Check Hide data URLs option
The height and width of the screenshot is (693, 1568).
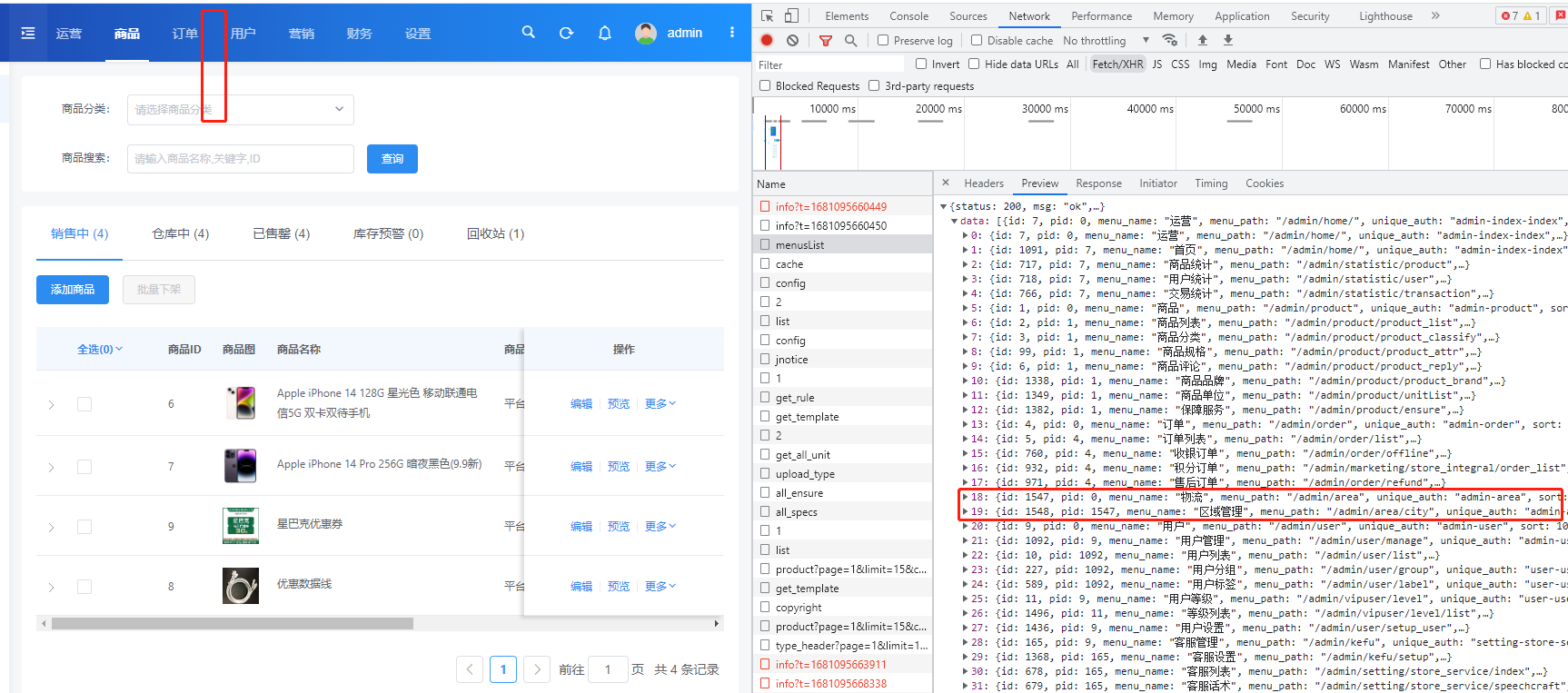pos(974,64)
